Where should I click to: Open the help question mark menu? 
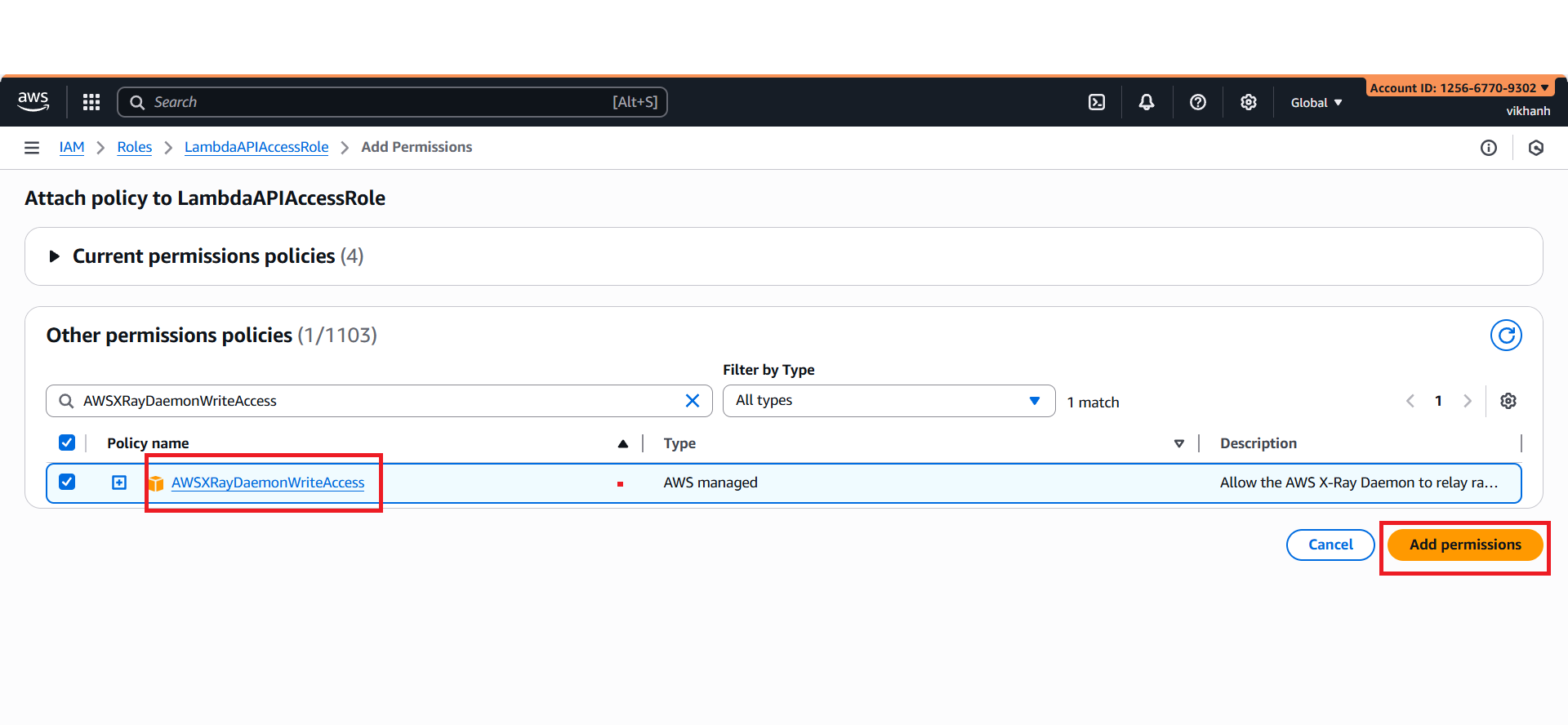1197,102
